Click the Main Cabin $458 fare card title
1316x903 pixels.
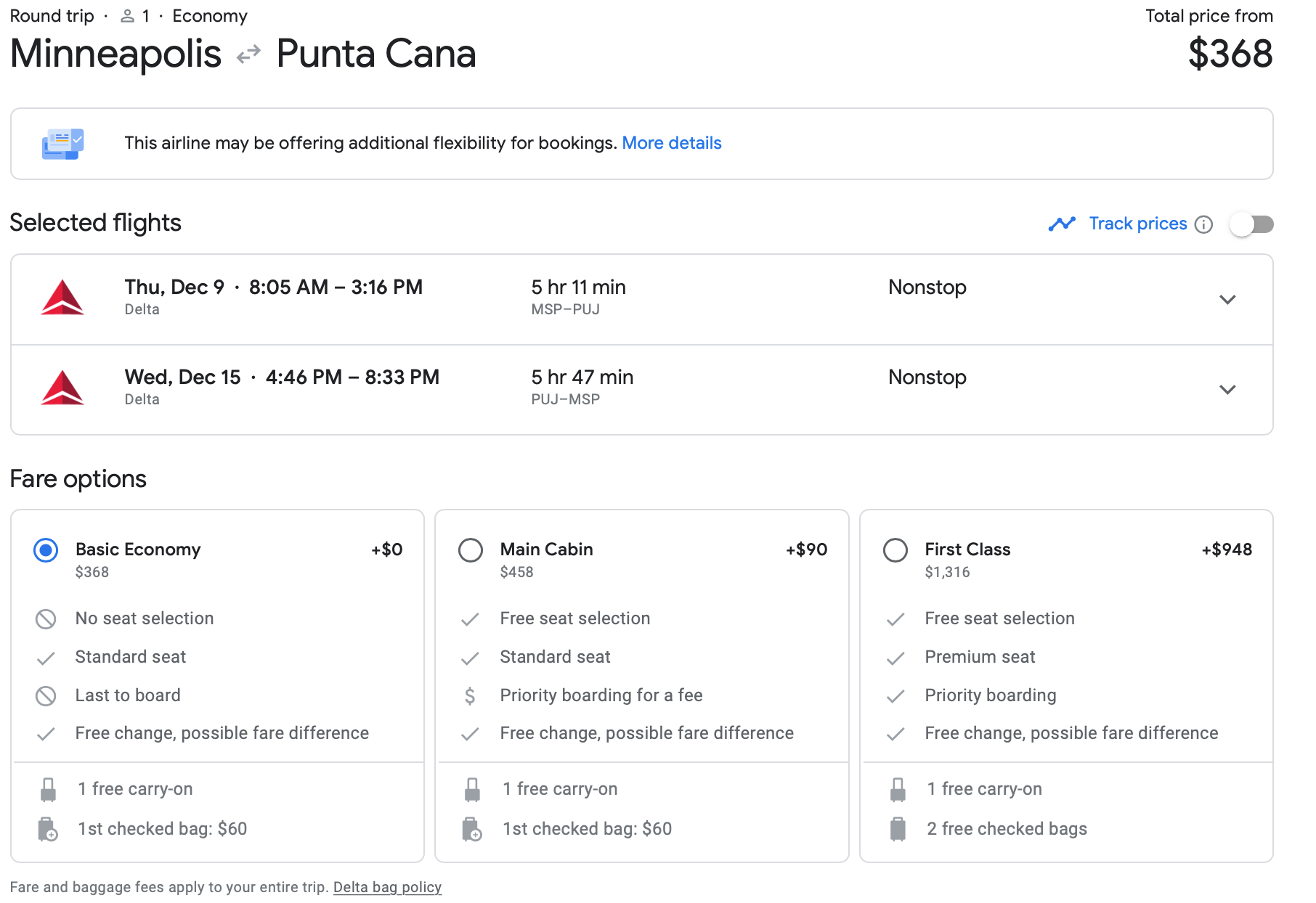tap(546, 549)
